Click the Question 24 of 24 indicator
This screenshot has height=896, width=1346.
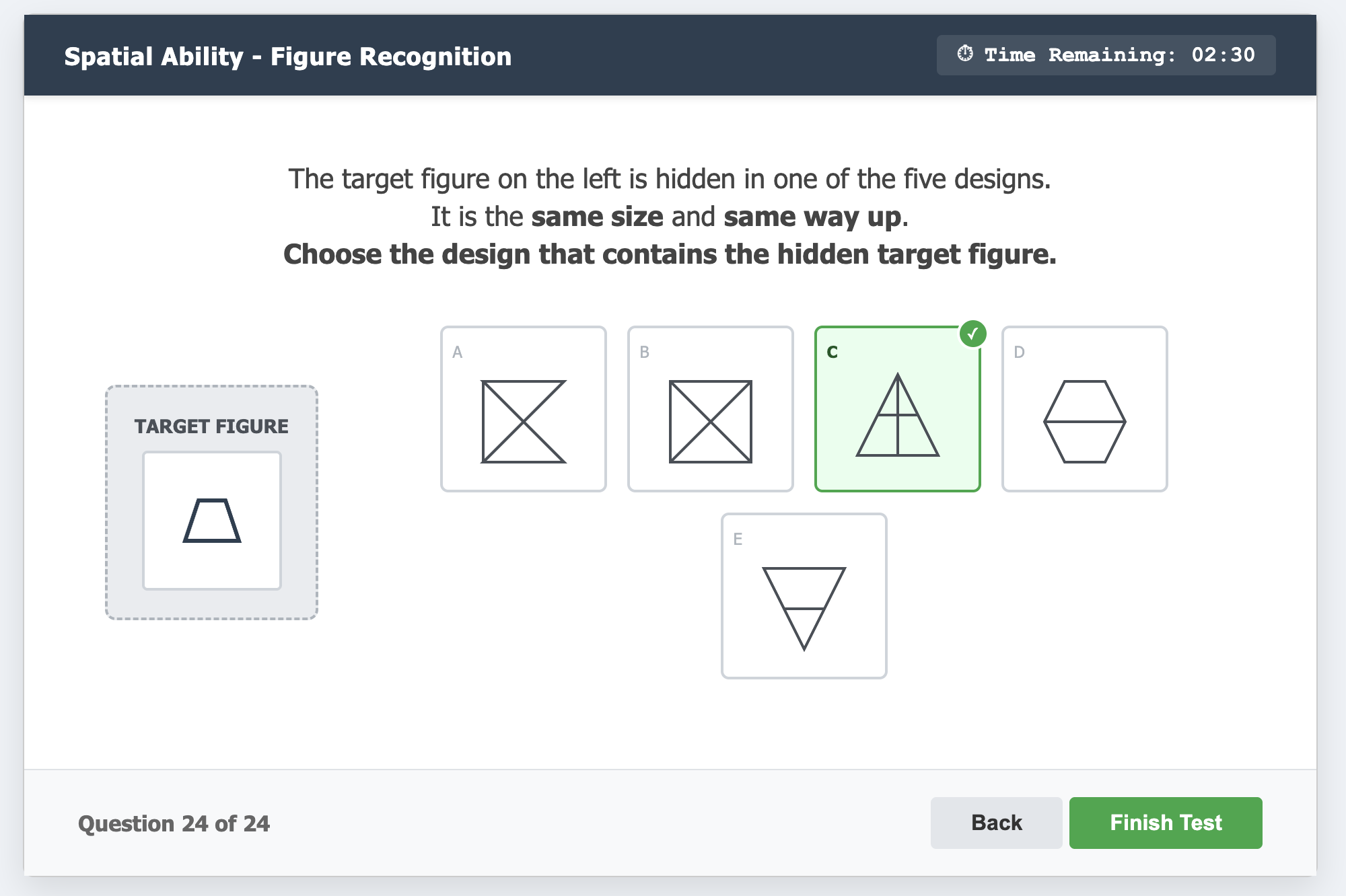click(x=174, y=823)
